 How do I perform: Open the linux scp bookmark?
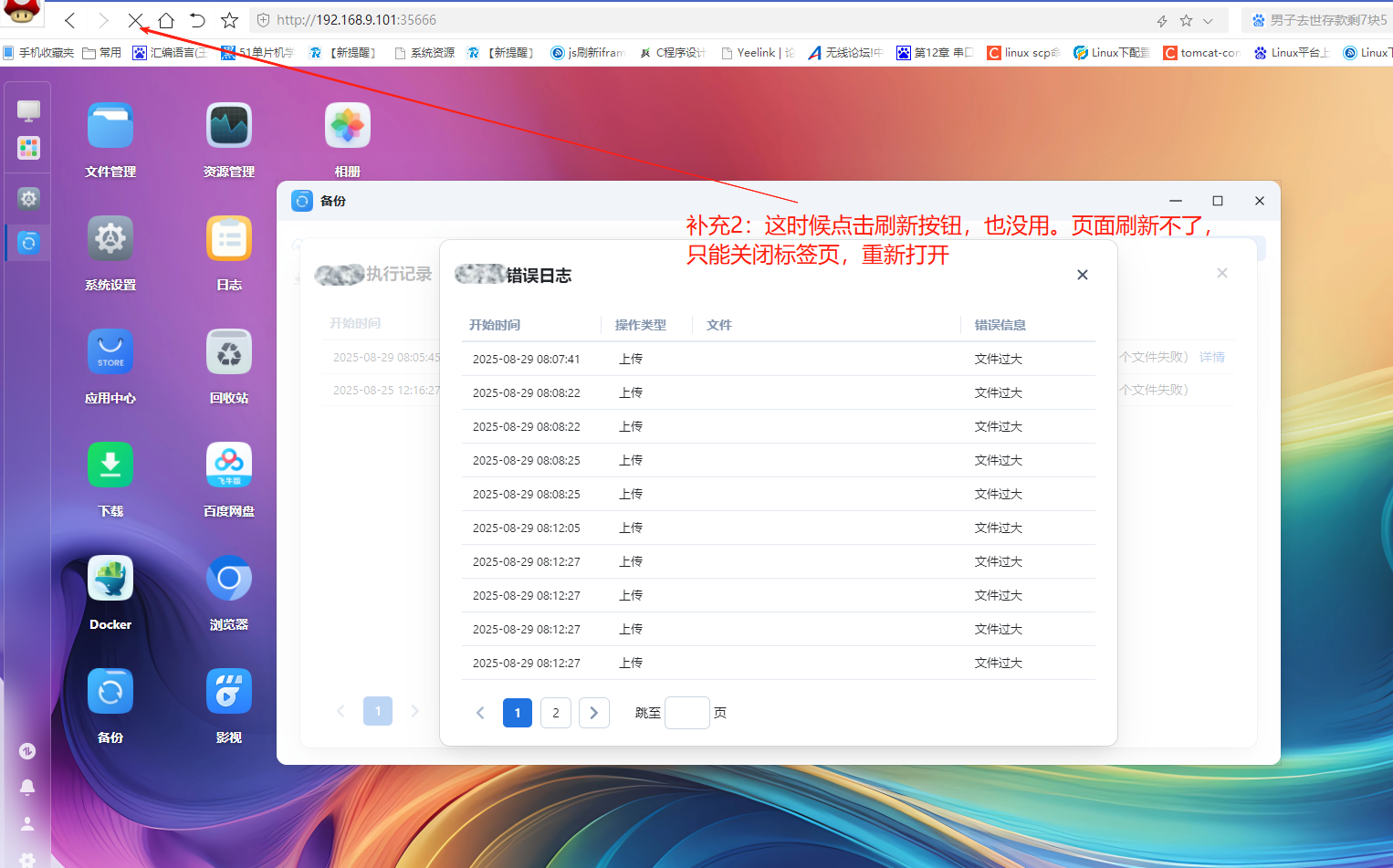click(x=1023, y=53)
